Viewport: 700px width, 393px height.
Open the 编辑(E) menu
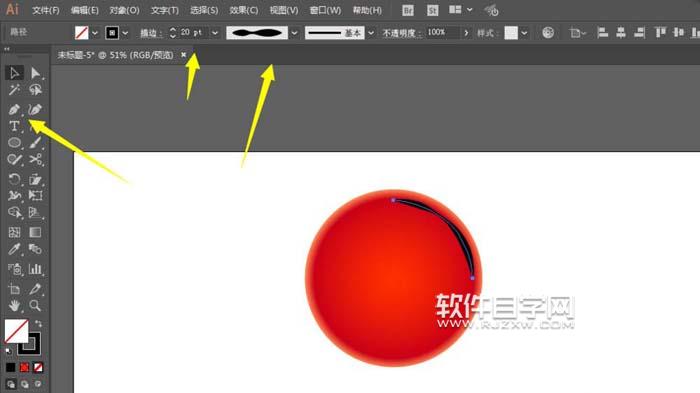point(84,10)
